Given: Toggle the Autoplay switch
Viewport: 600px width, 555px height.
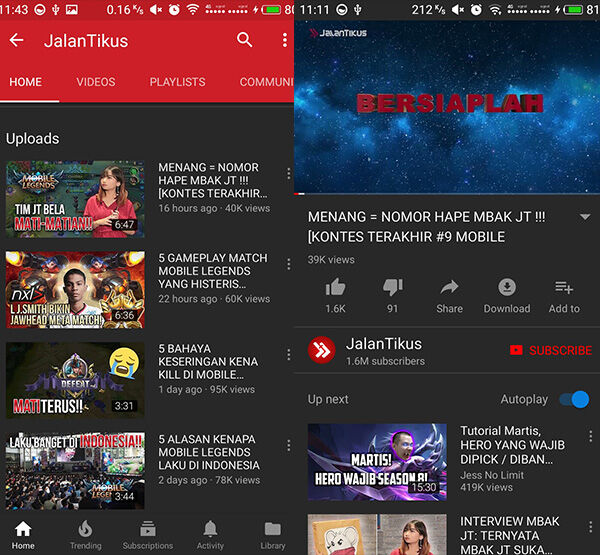Looking at the screenshot, I should [574, 400].
